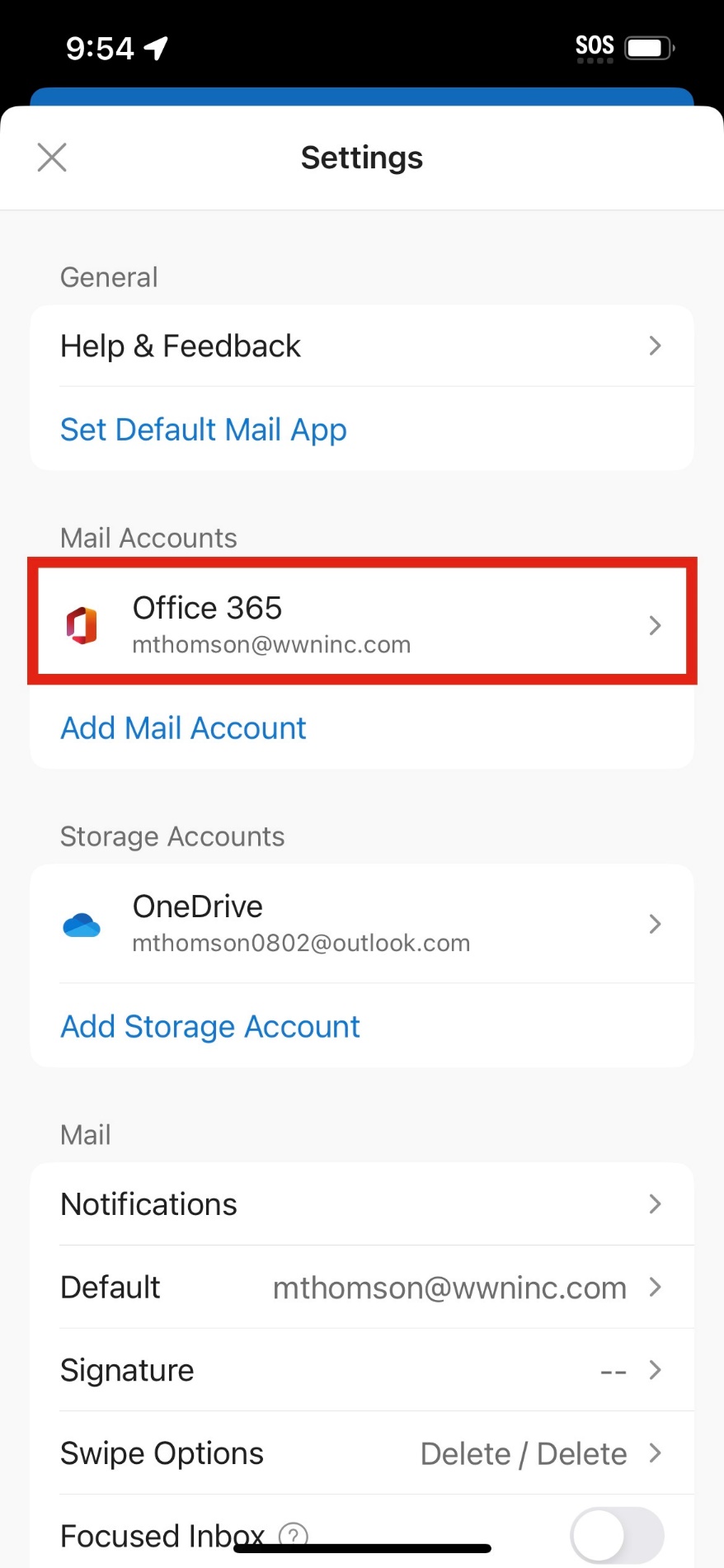
Task: Select the OneDrive account title
Action: click(198, 906)
